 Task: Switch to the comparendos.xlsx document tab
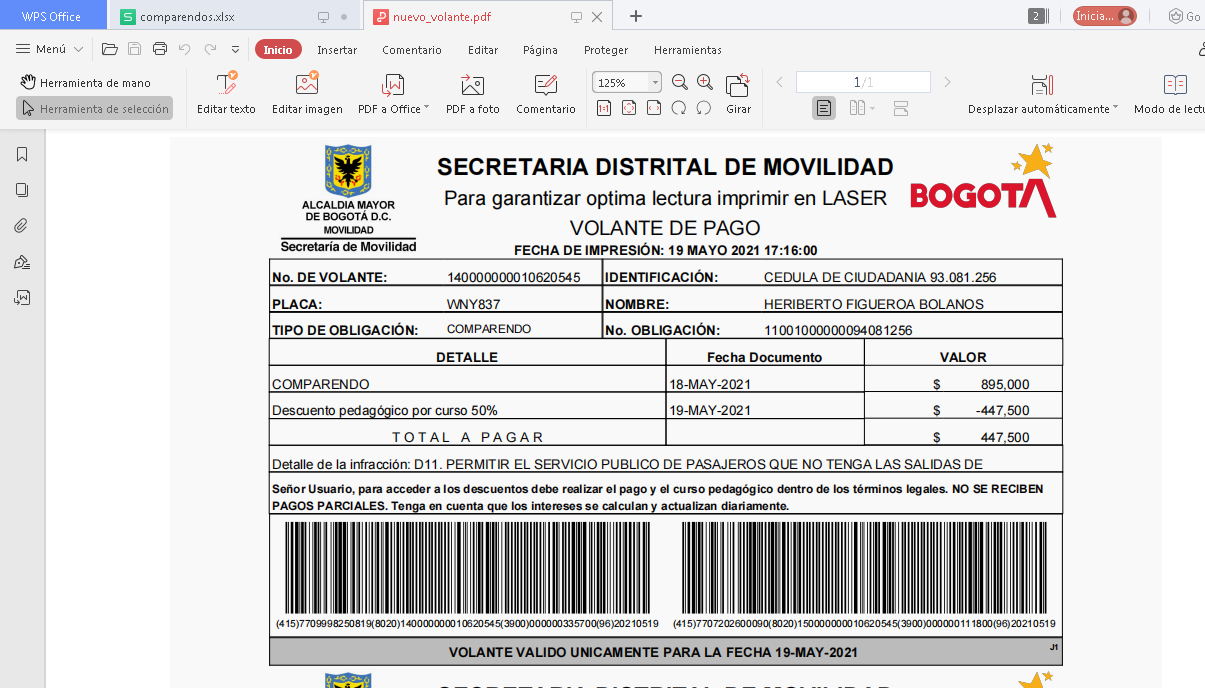tap(187, 17)
